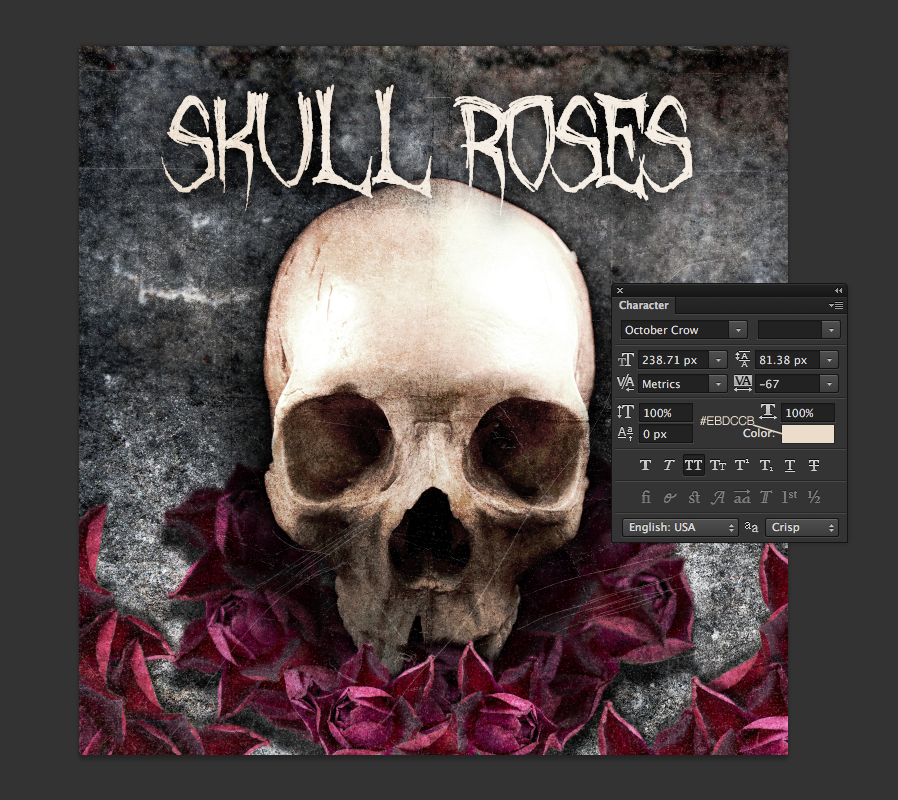The height and width of the screenshot is (800, 898).
Task: Collapse the Character panel to icons
Action: pos(838,289)
